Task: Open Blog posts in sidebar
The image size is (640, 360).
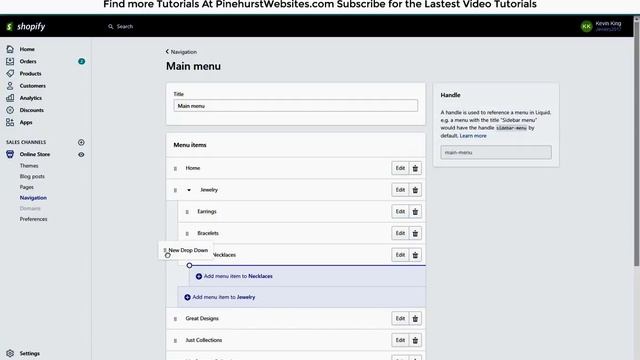Action: [x=32, y=176]
